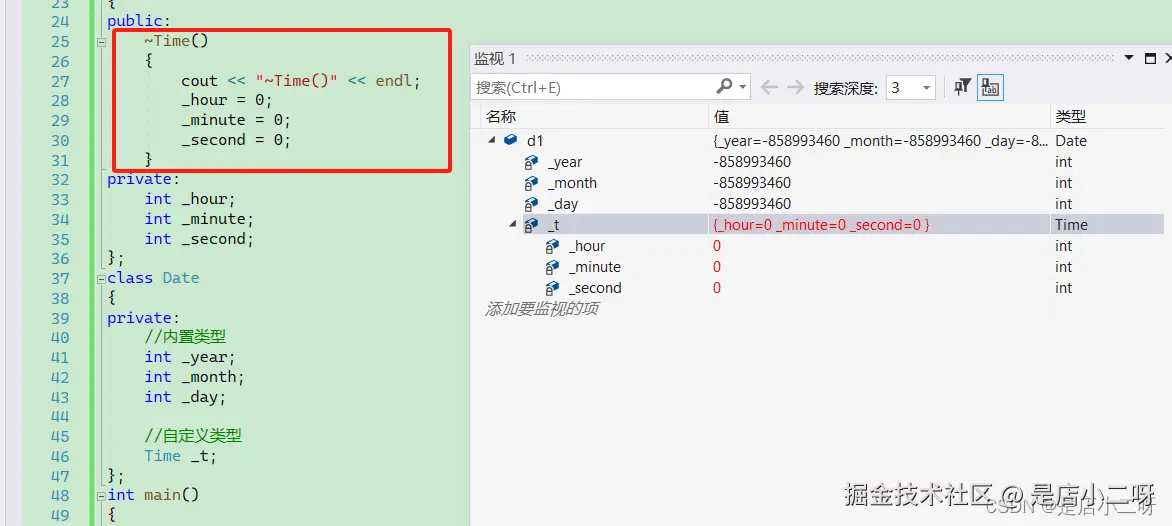
Task: Click the //自定义类型 comment line
Action: [x=193, y=436]
